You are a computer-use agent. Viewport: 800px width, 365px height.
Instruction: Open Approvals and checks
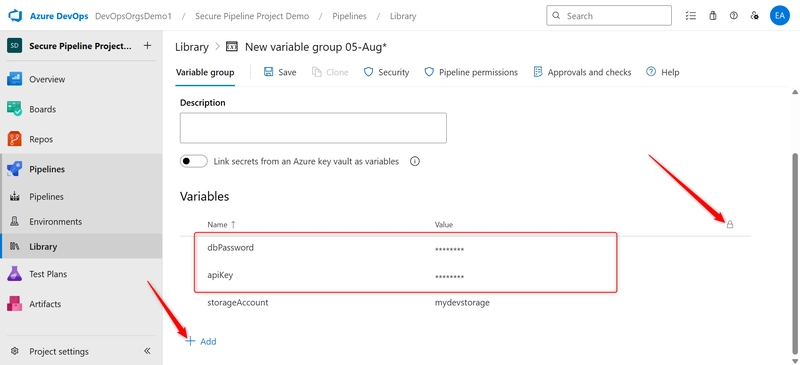click(582, 72)
